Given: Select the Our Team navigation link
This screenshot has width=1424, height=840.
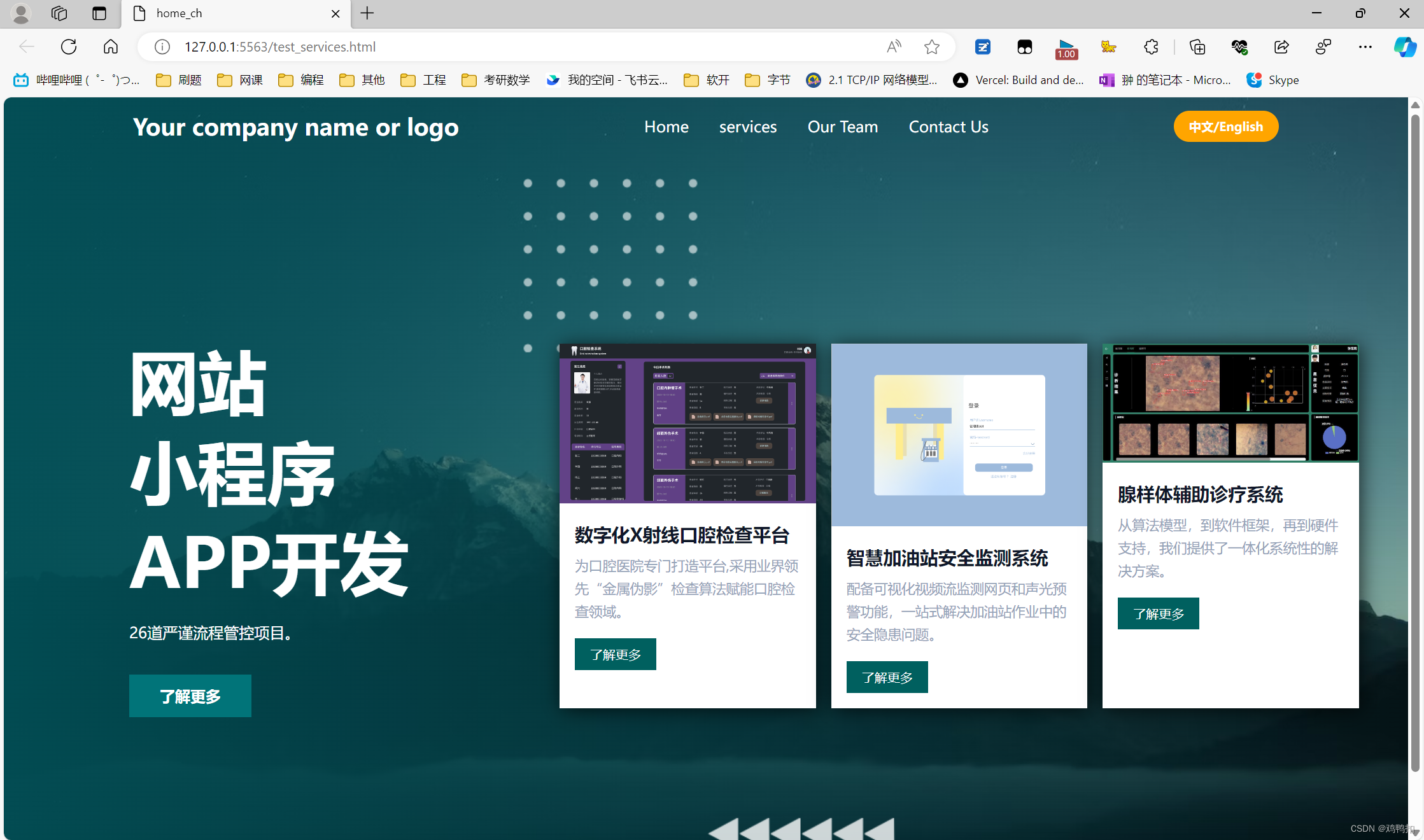Looking at the screenshot, I should pyautogui.click(x=843, y=126).
